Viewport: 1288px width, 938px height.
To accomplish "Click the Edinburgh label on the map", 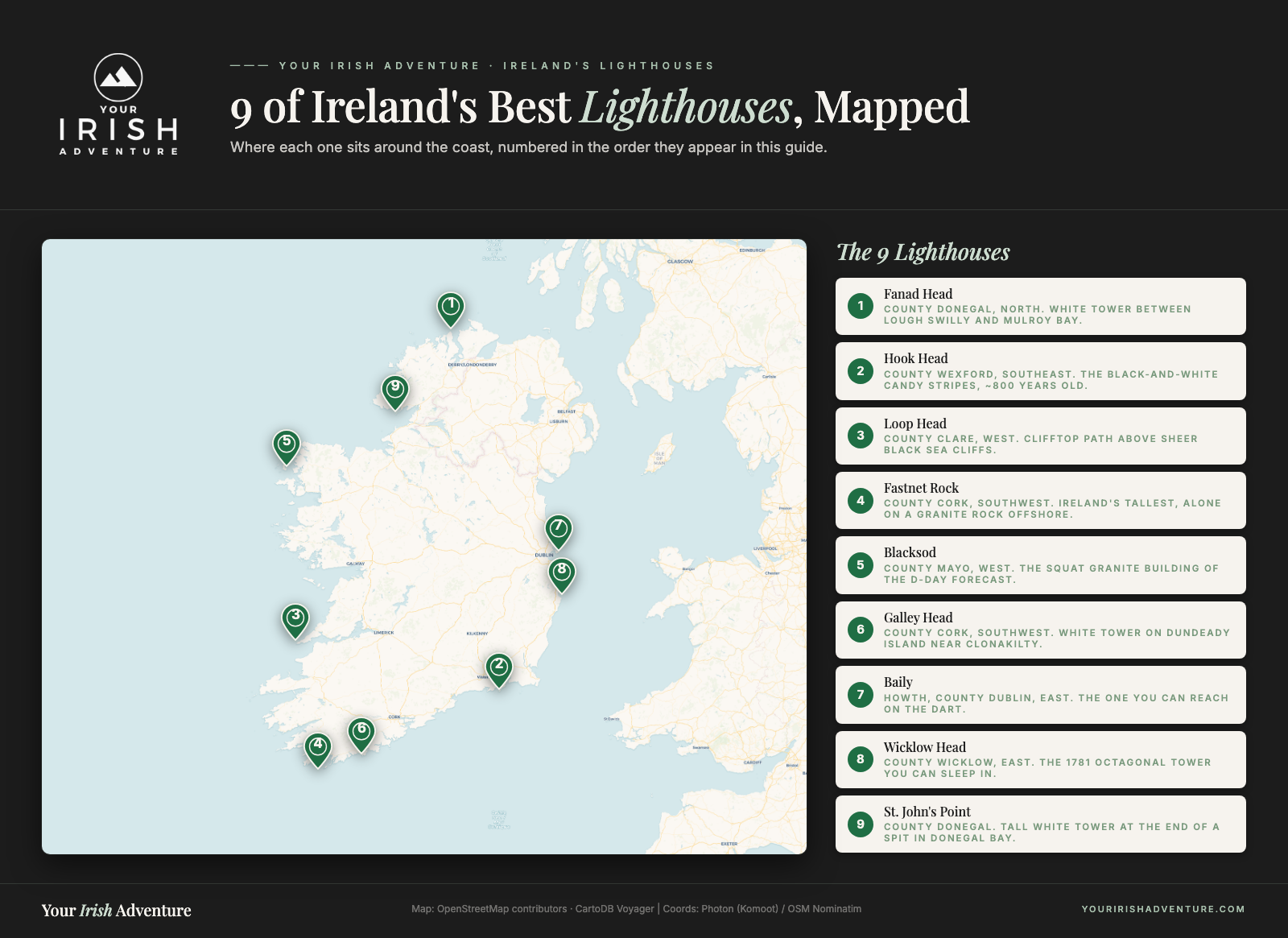I will coord(752,250).
